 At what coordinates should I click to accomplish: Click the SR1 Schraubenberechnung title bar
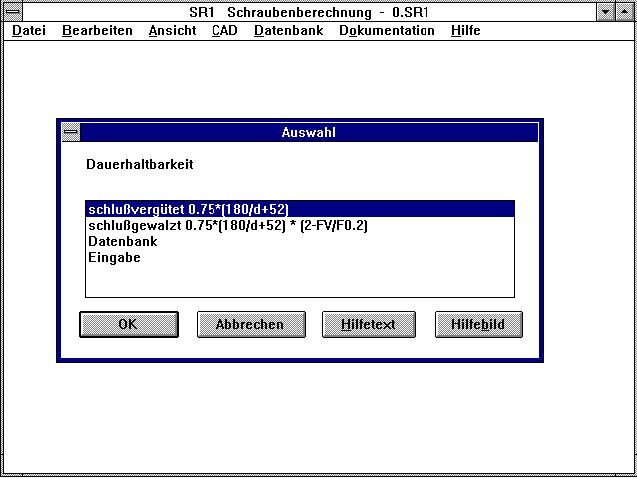pyautogui.click(x=309, y=12)
